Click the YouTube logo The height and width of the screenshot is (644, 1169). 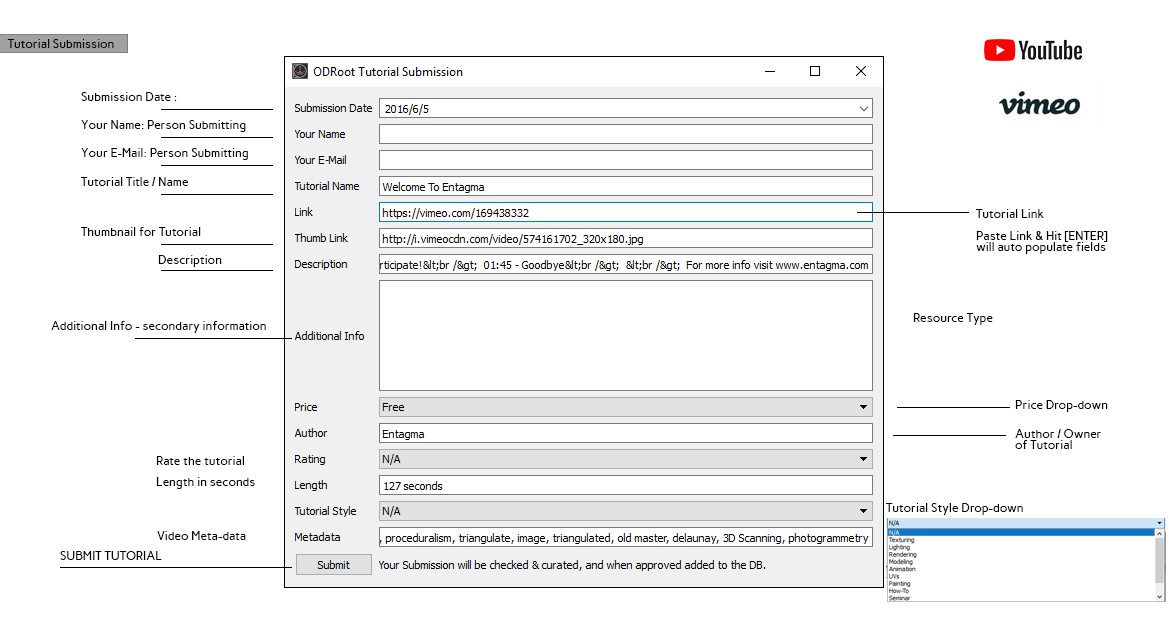coord(1032,51)
